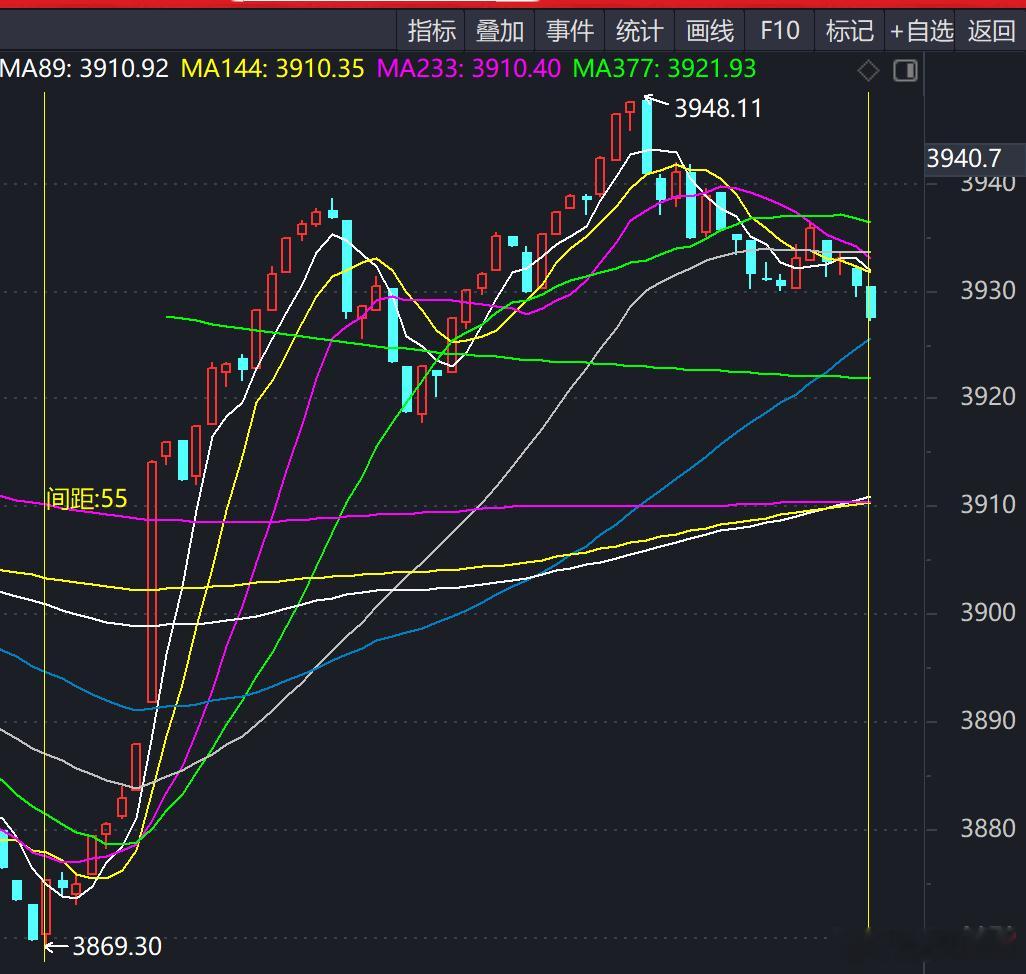The height and width of the screenshot is (974, 1026).
Task: Select the MA144: 3910.35 label
Action: tap(272, 69)
